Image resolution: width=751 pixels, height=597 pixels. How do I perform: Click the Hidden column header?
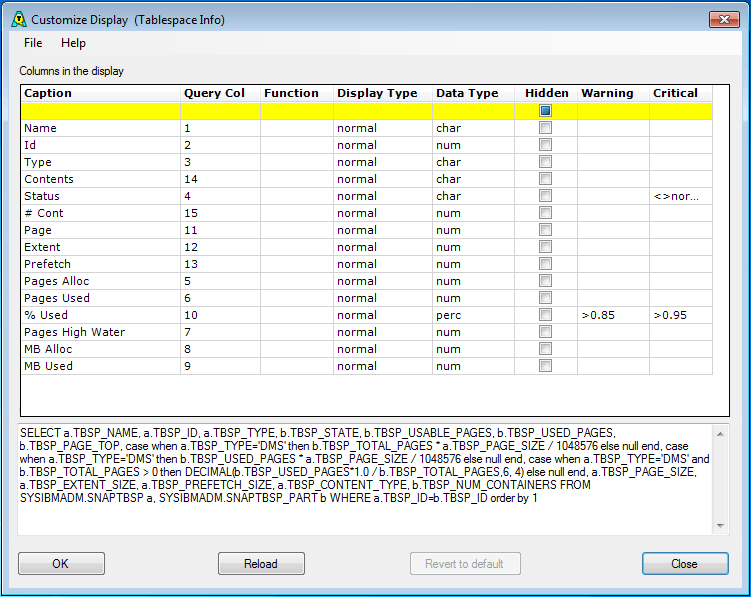coord(546,93)
